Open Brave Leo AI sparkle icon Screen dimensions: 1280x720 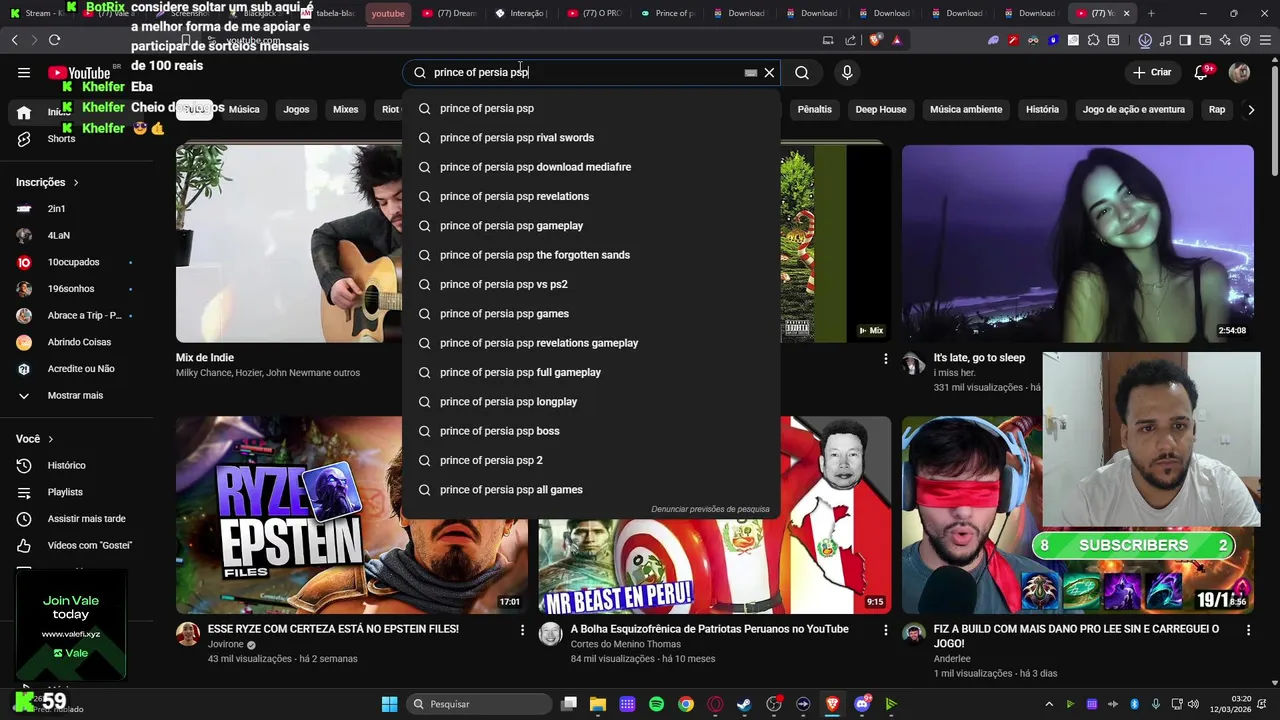pyautogui.click(x=1225, y=40)
